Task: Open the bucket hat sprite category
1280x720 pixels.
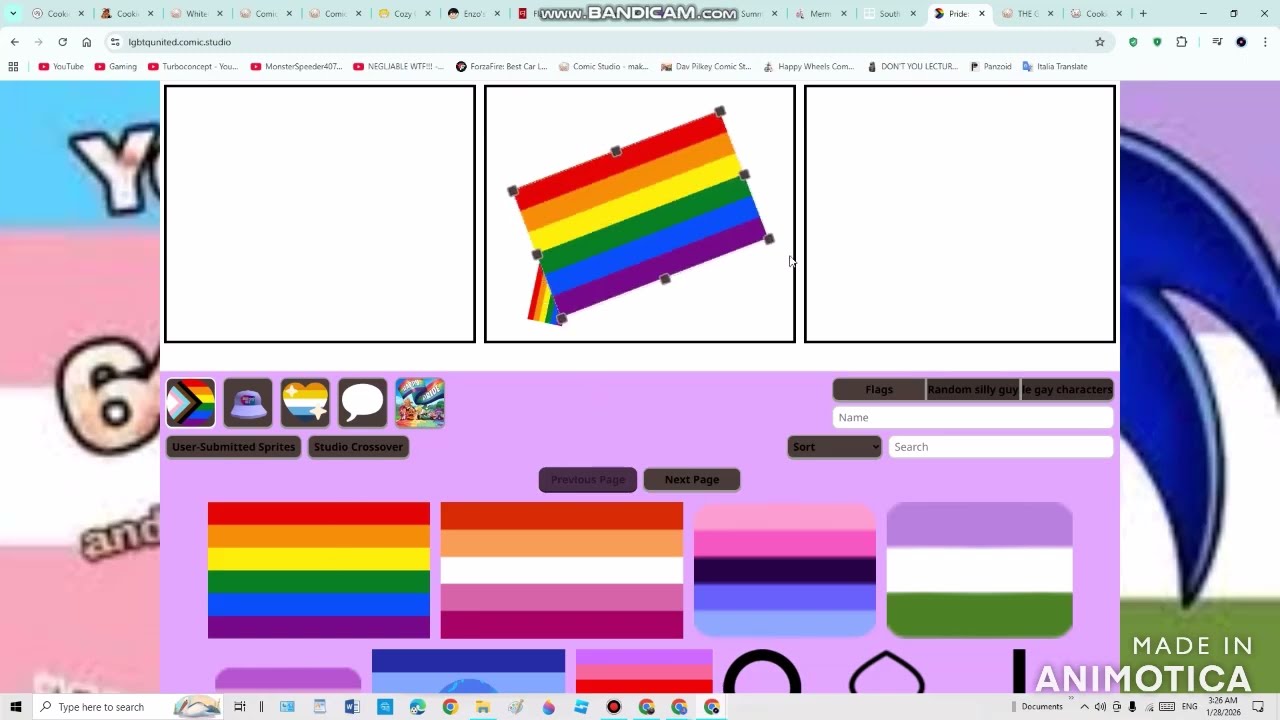Action: point(248,403)
